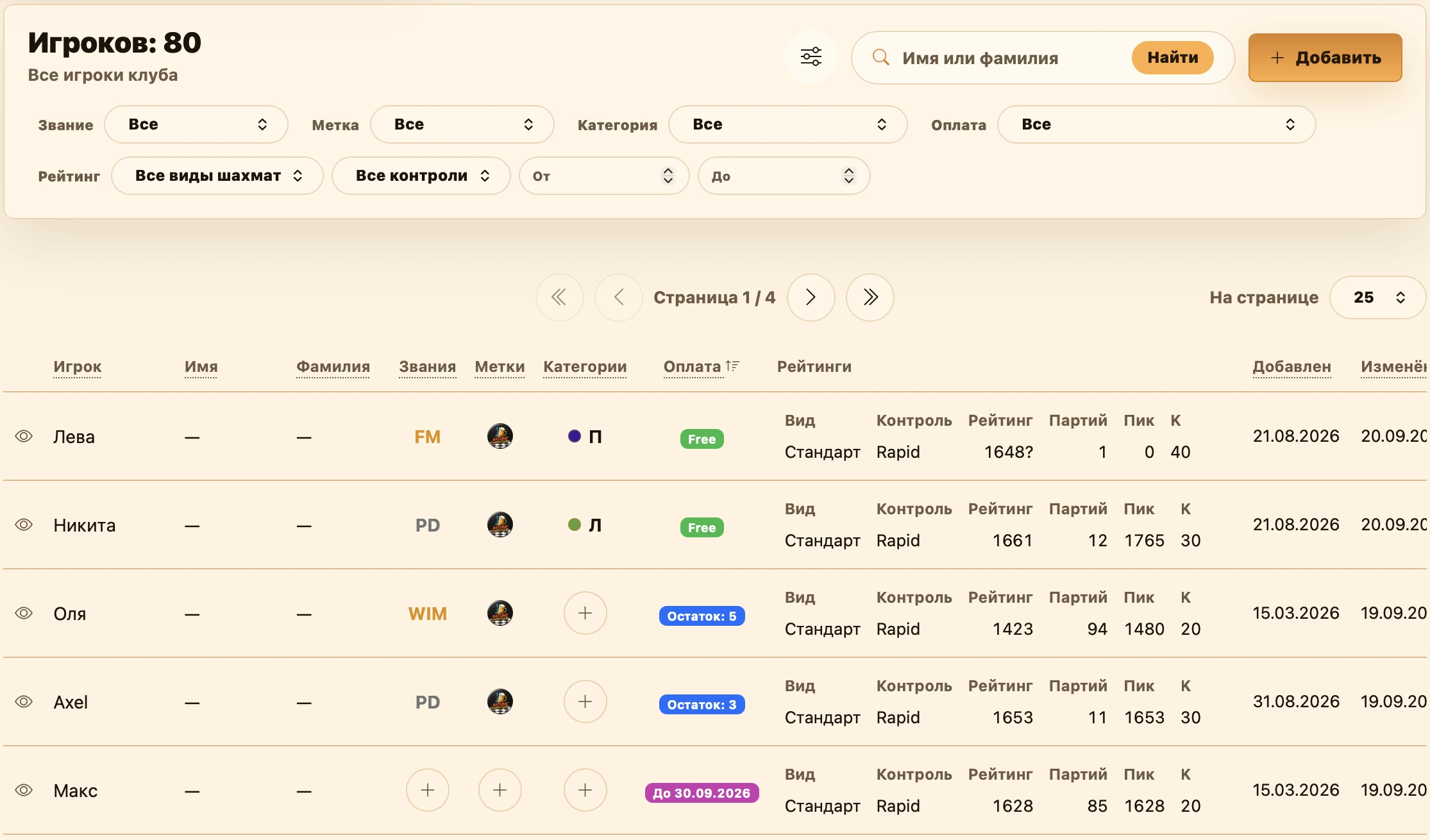Click the Найти search button
The width and height of the screenshot is (1430, 840).
point(1173,58)
